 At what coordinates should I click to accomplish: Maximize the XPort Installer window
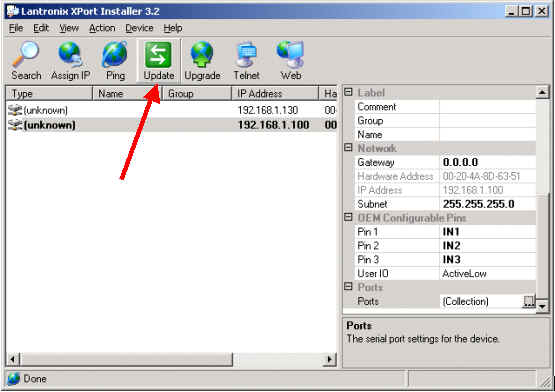526,11
